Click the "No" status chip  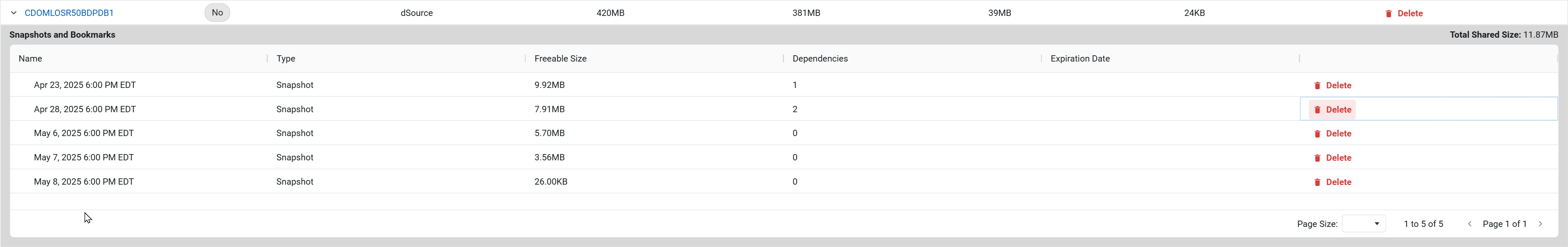pyautogui.click(x=217, y=13)
